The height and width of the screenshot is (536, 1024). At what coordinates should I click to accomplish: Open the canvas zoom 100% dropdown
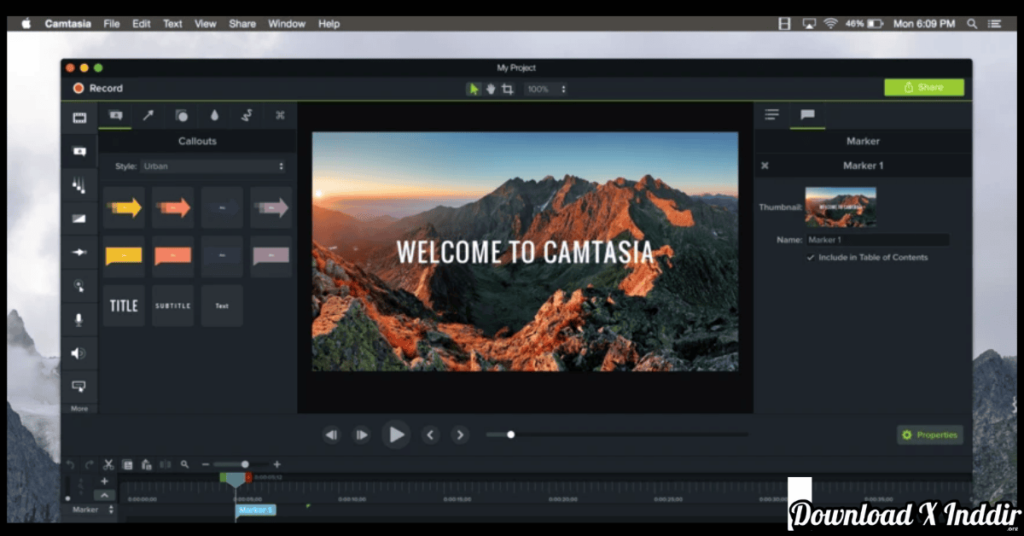point(547,89)
